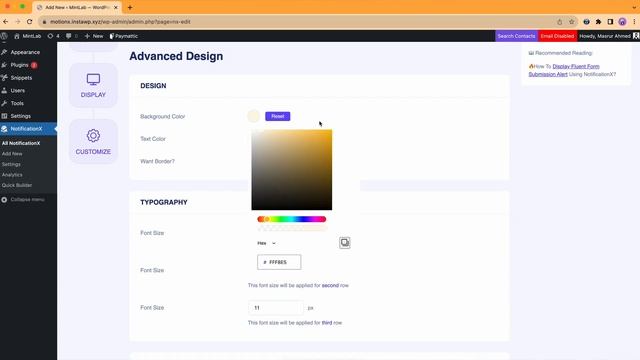Click Search Contacts button

(x=516, y=36)
